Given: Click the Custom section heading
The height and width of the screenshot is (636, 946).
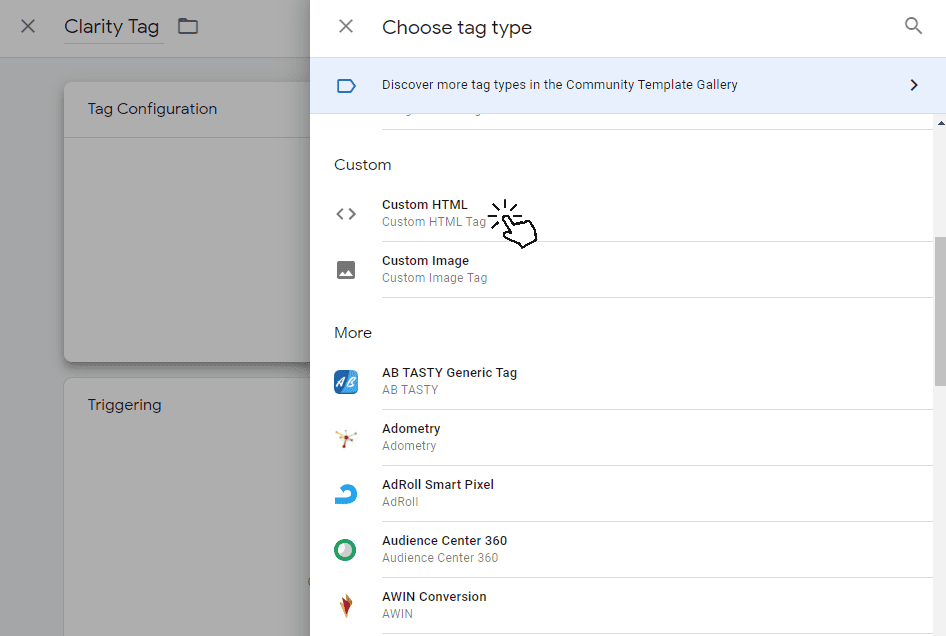Looking at the screenshot, I should click(363, 165).
